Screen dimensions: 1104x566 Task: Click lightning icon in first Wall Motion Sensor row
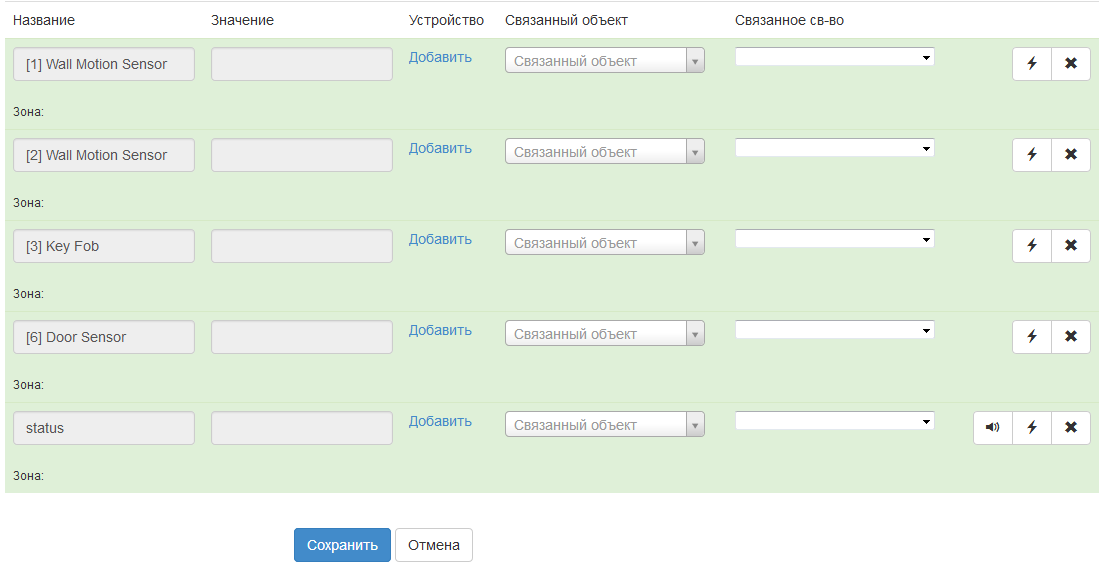[x=1032, y=64]
